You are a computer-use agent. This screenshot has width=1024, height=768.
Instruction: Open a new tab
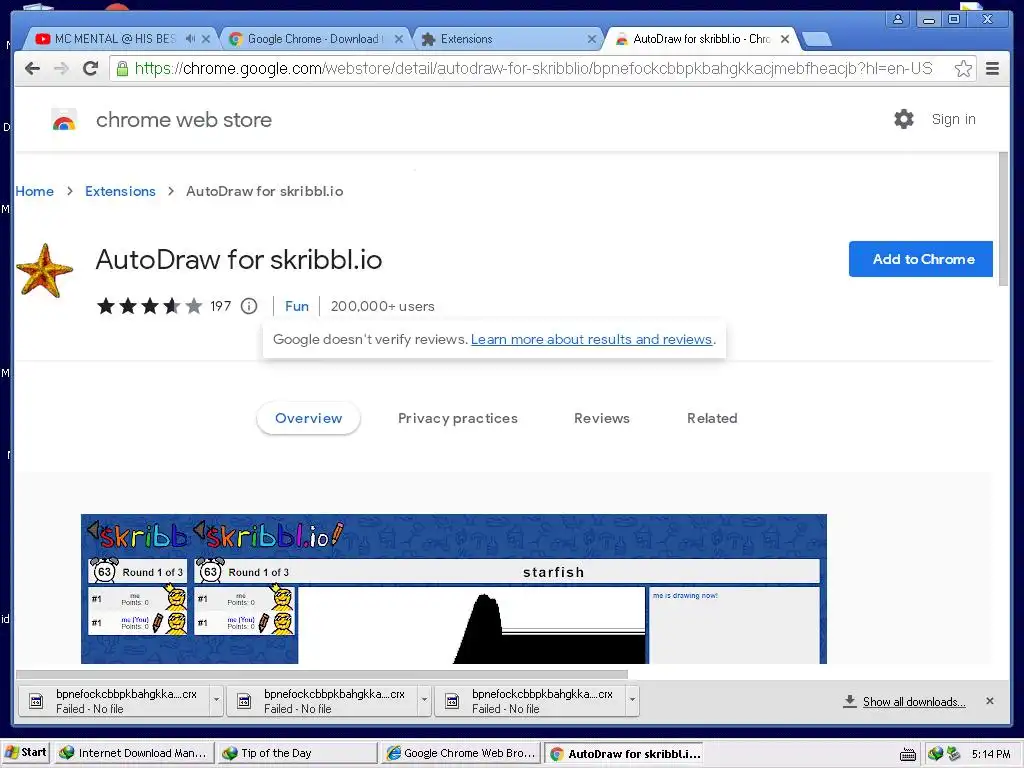[816, 39]
